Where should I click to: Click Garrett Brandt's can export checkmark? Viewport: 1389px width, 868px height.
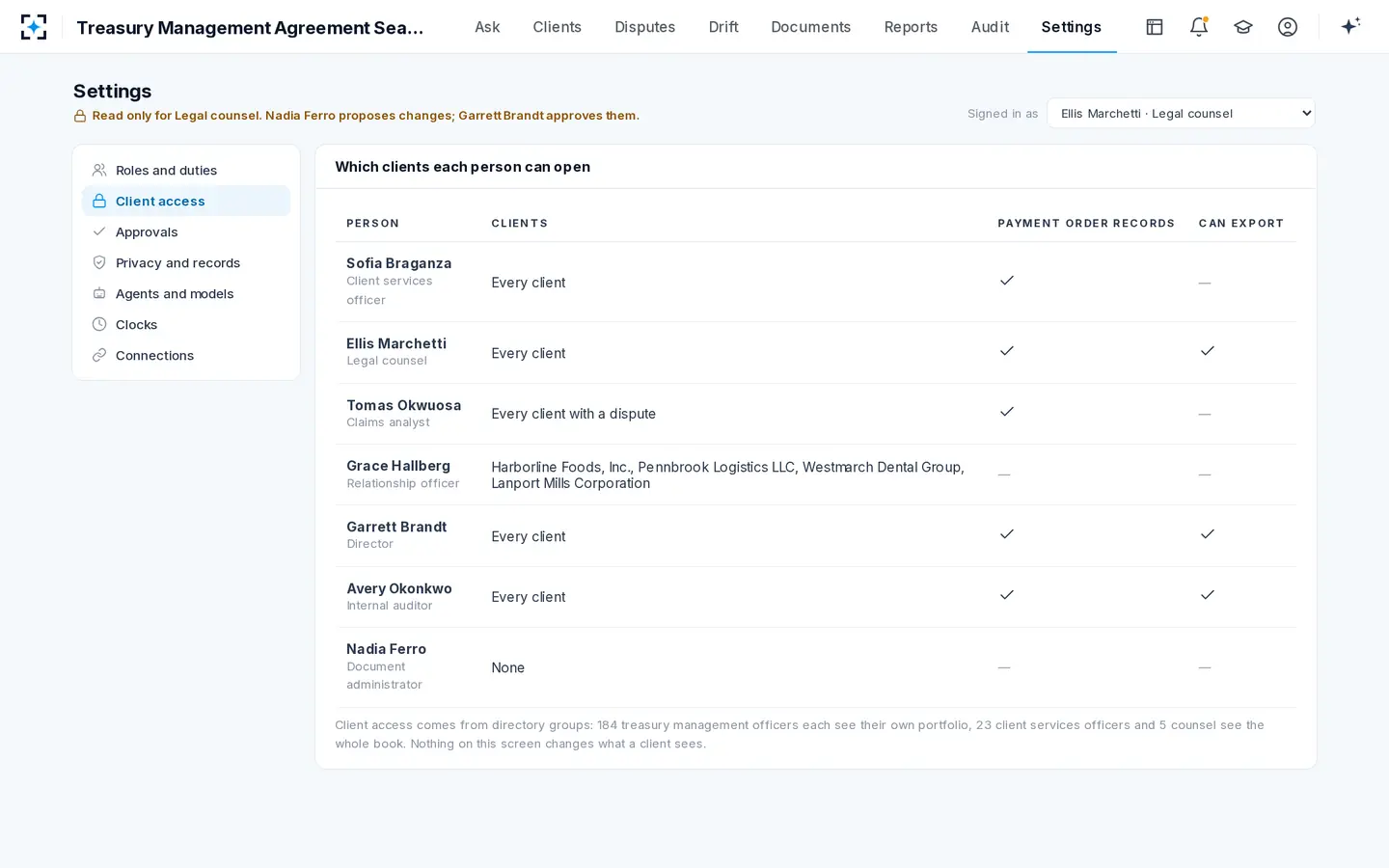coord(1208,534)
